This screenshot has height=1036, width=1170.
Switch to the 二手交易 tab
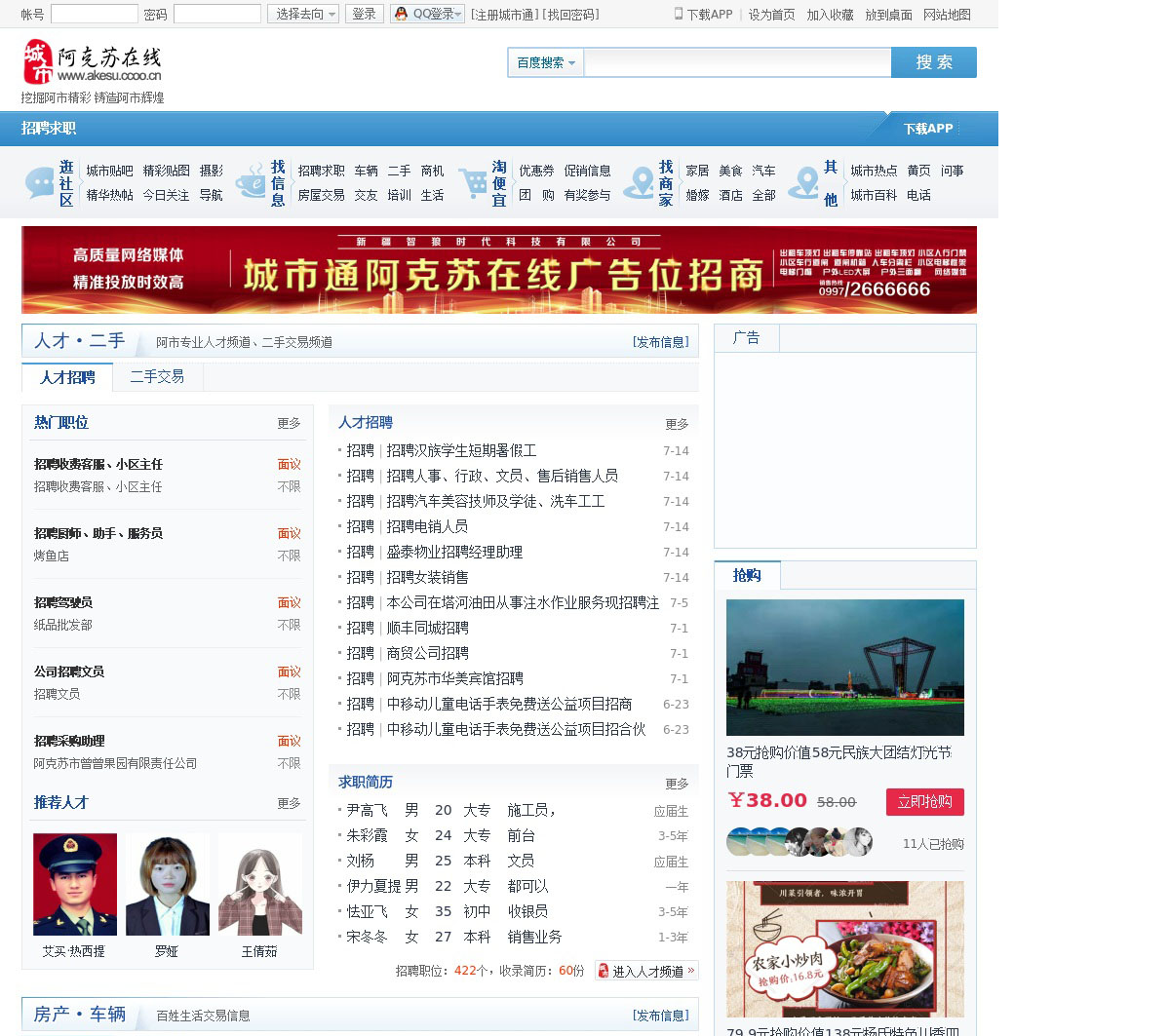[x=157, y=376]
